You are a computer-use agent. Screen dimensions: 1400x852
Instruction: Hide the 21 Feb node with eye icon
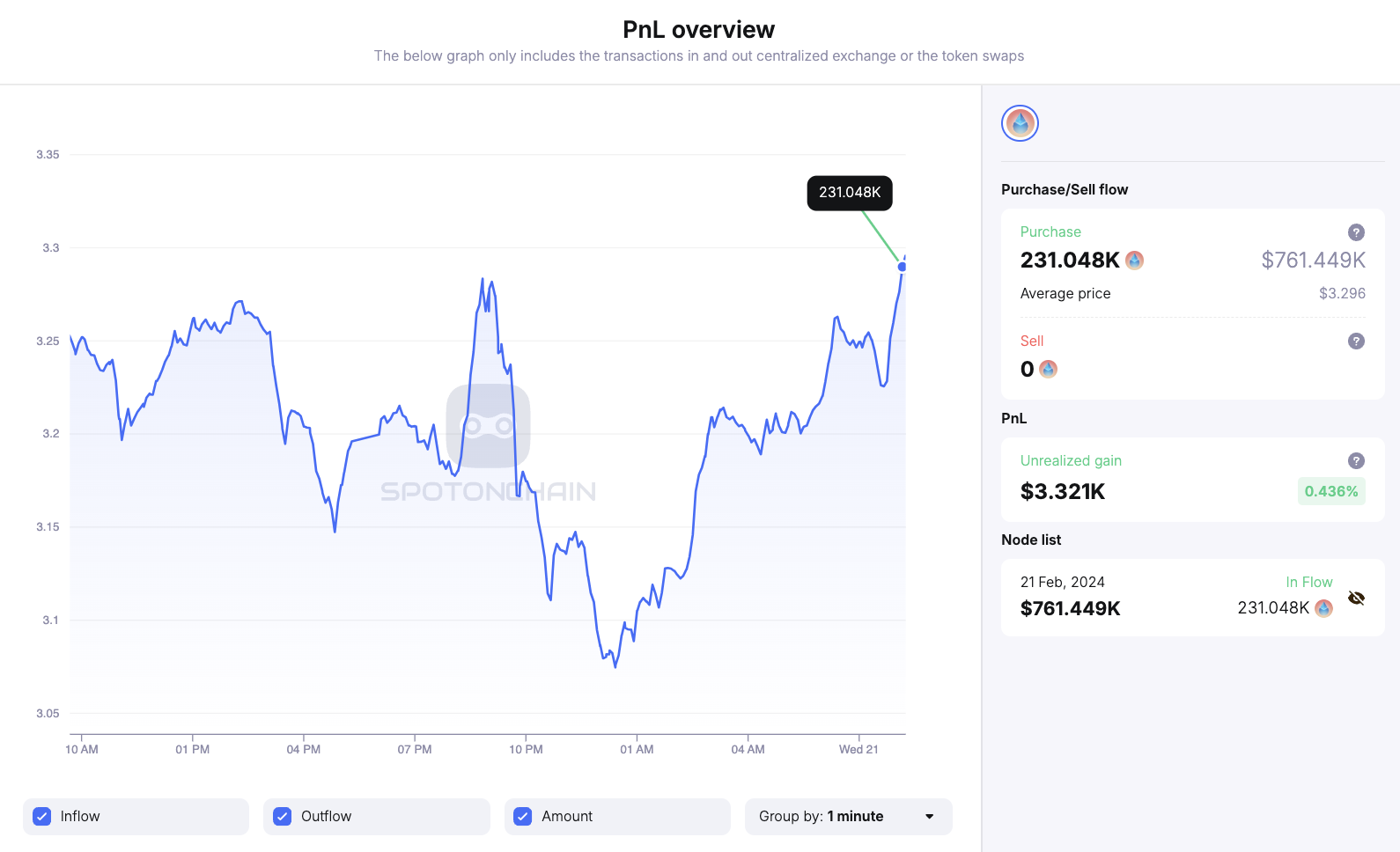click(1356, 599)
